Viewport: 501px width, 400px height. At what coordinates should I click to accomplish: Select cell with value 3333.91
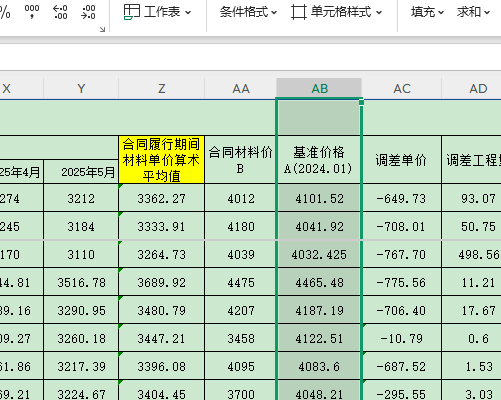click(x=162, y=226)
